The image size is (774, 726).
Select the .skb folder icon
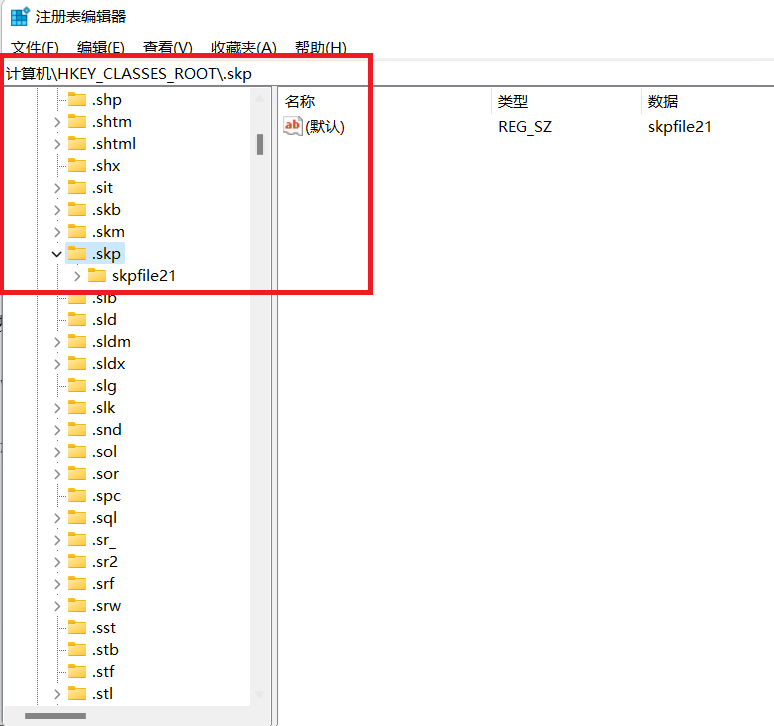(77, 210)
